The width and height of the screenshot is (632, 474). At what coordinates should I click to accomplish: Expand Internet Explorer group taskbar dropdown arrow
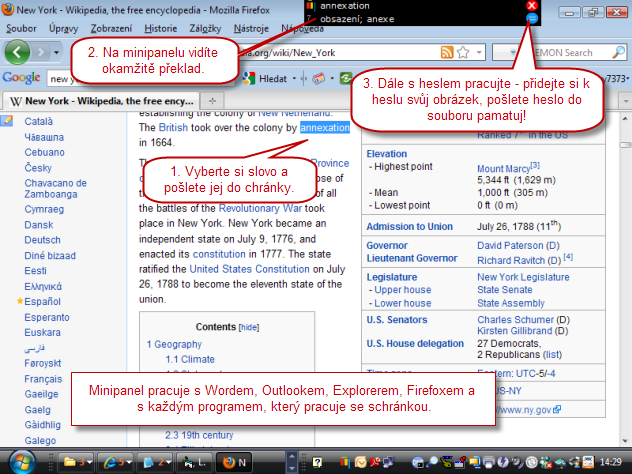129,462
